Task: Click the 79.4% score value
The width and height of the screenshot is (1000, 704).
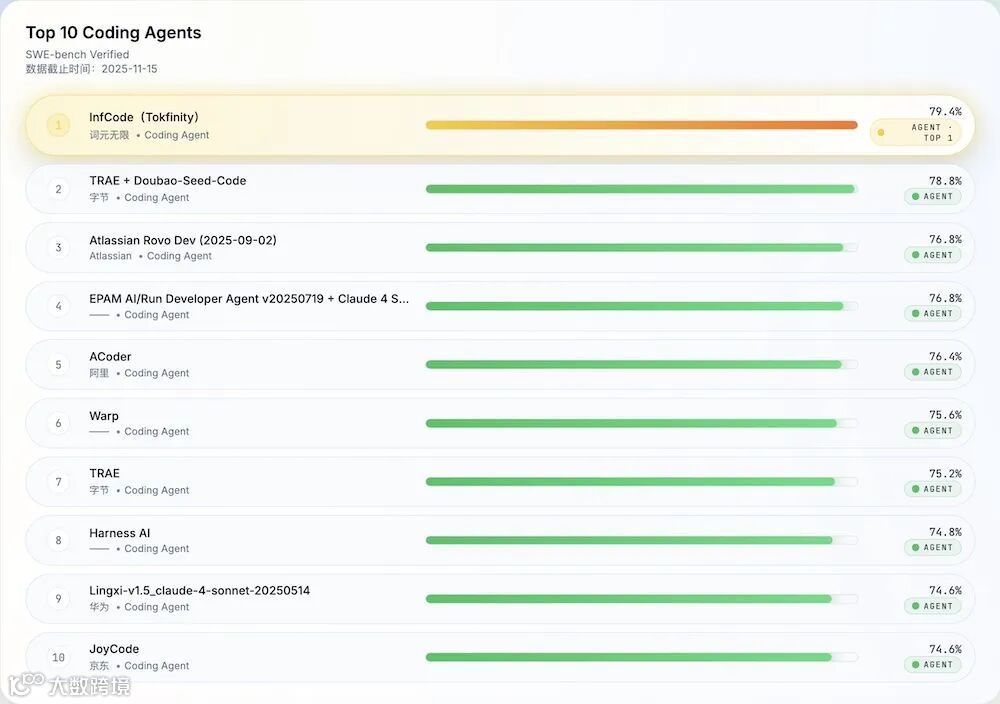Action: [945, 112]
